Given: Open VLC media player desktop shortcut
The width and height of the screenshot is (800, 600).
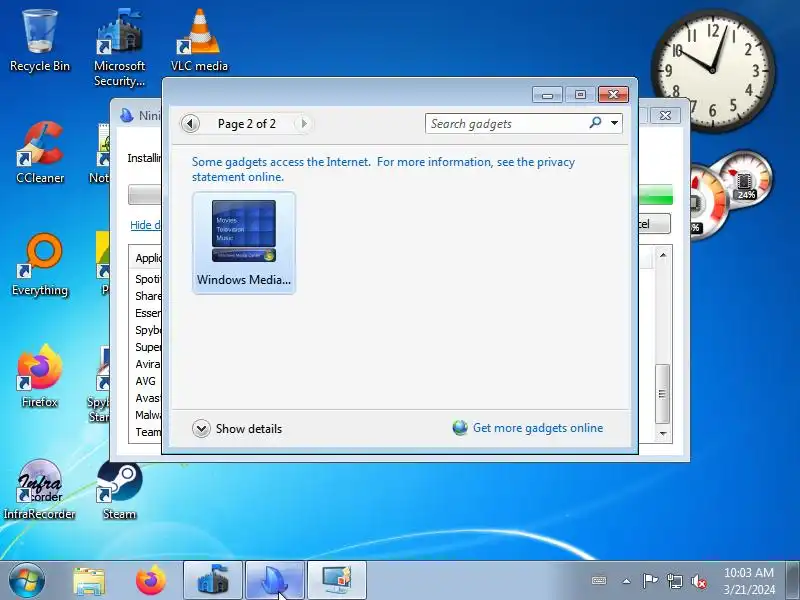Looking at the screenshot, I should coord(199,41).
